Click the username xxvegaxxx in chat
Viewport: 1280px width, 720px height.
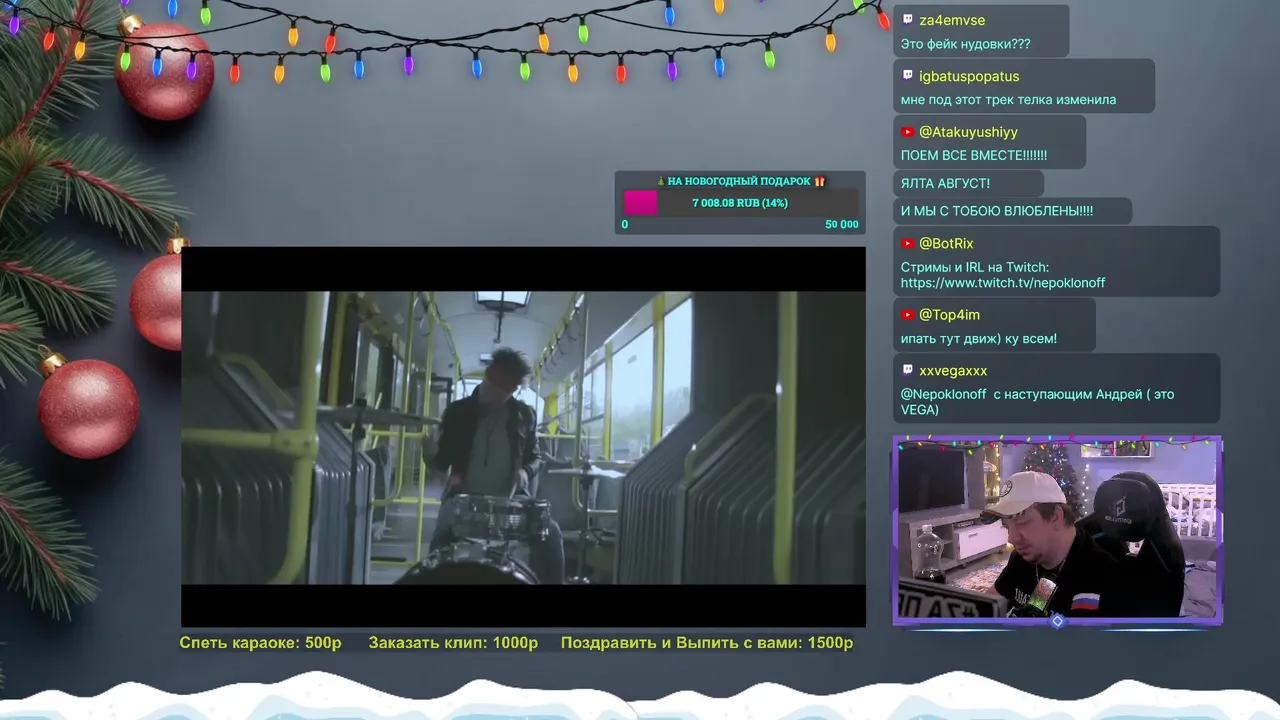[x=953, y=370]
